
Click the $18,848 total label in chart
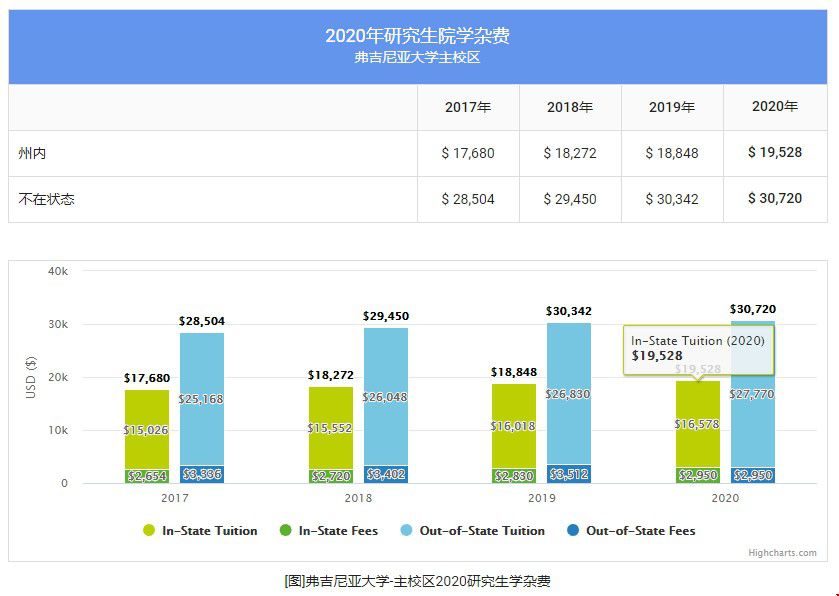pos(514,372)
